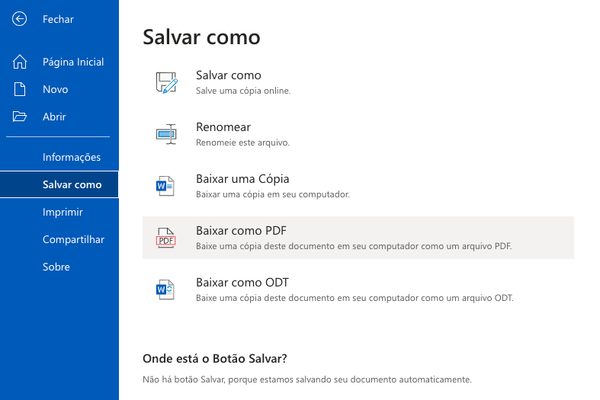Open the Compartilhar sidebar item

point(73,240)
